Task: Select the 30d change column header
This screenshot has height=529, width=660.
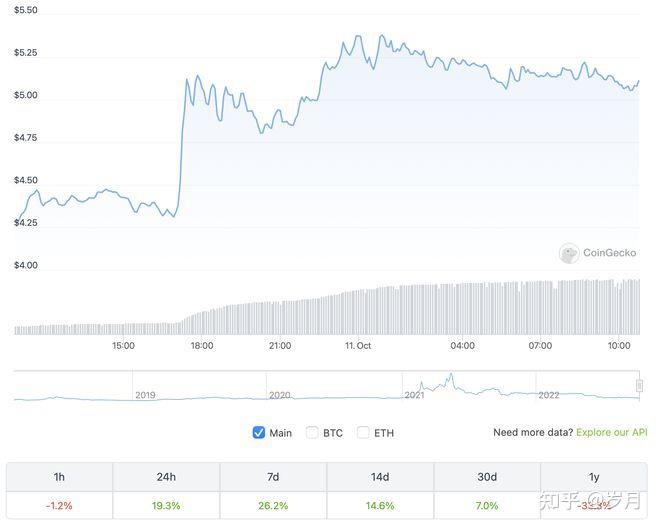Action: (x=487, y=477)
